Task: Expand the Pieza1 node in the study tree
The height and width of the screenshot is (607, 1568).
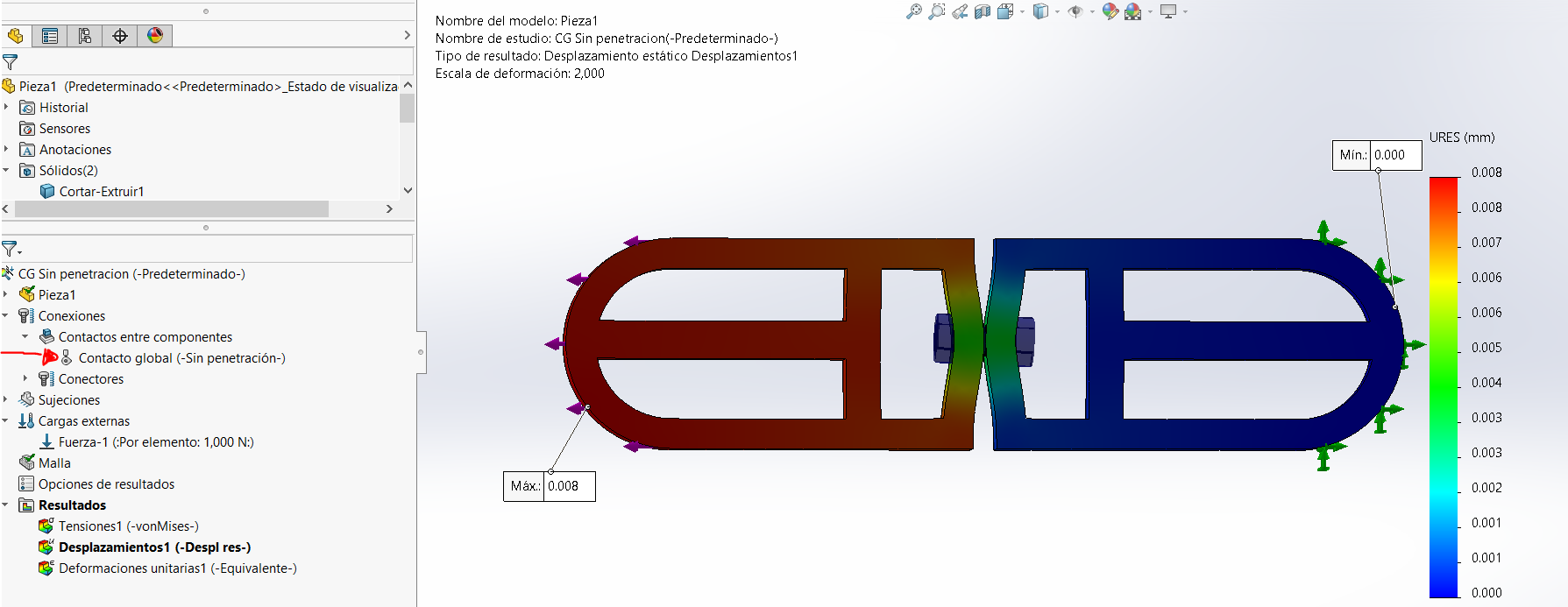Action: [x=6, y=295]
